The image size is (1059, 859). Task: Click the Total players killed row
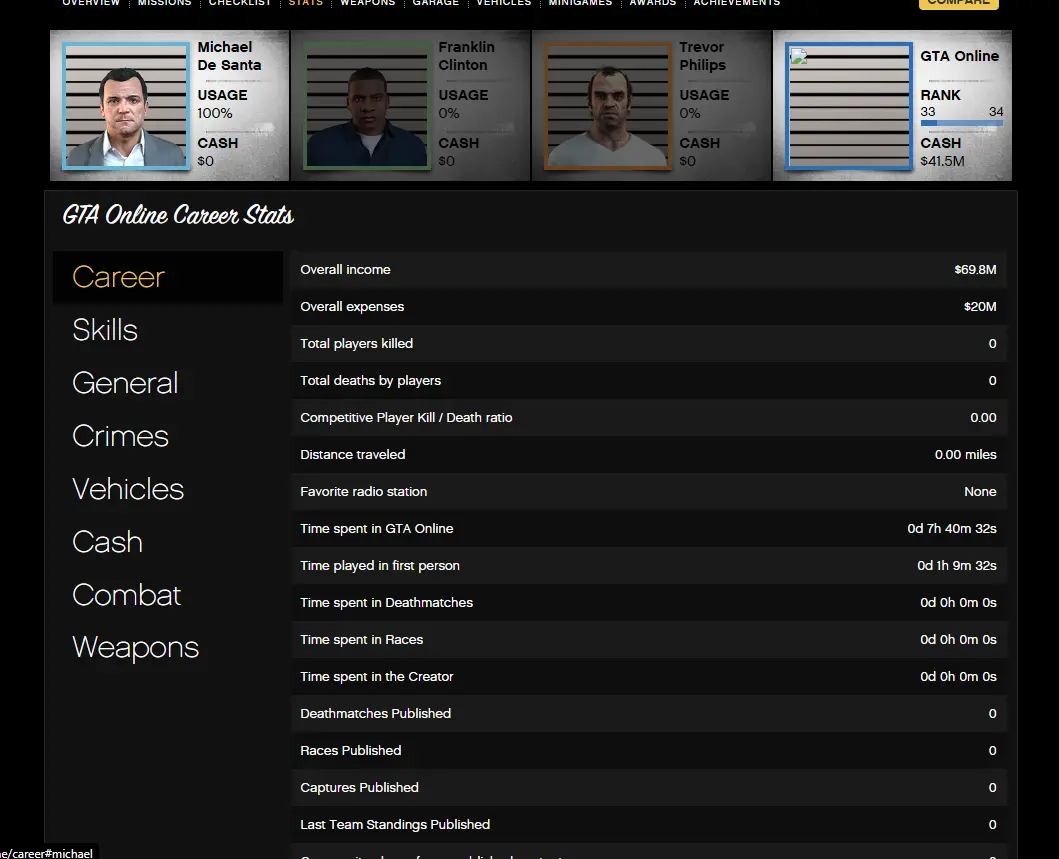tap(649, 344)
